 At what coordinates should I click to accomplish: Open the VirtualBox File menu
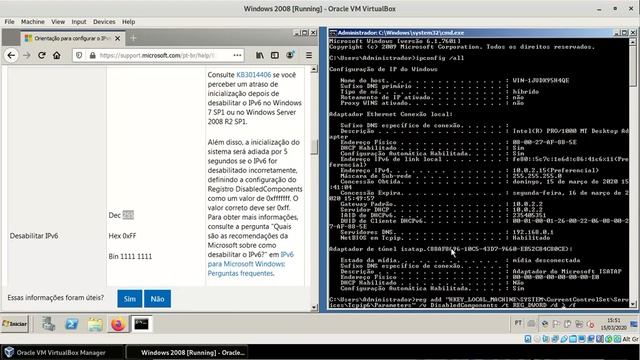click(x=9, y=22)
